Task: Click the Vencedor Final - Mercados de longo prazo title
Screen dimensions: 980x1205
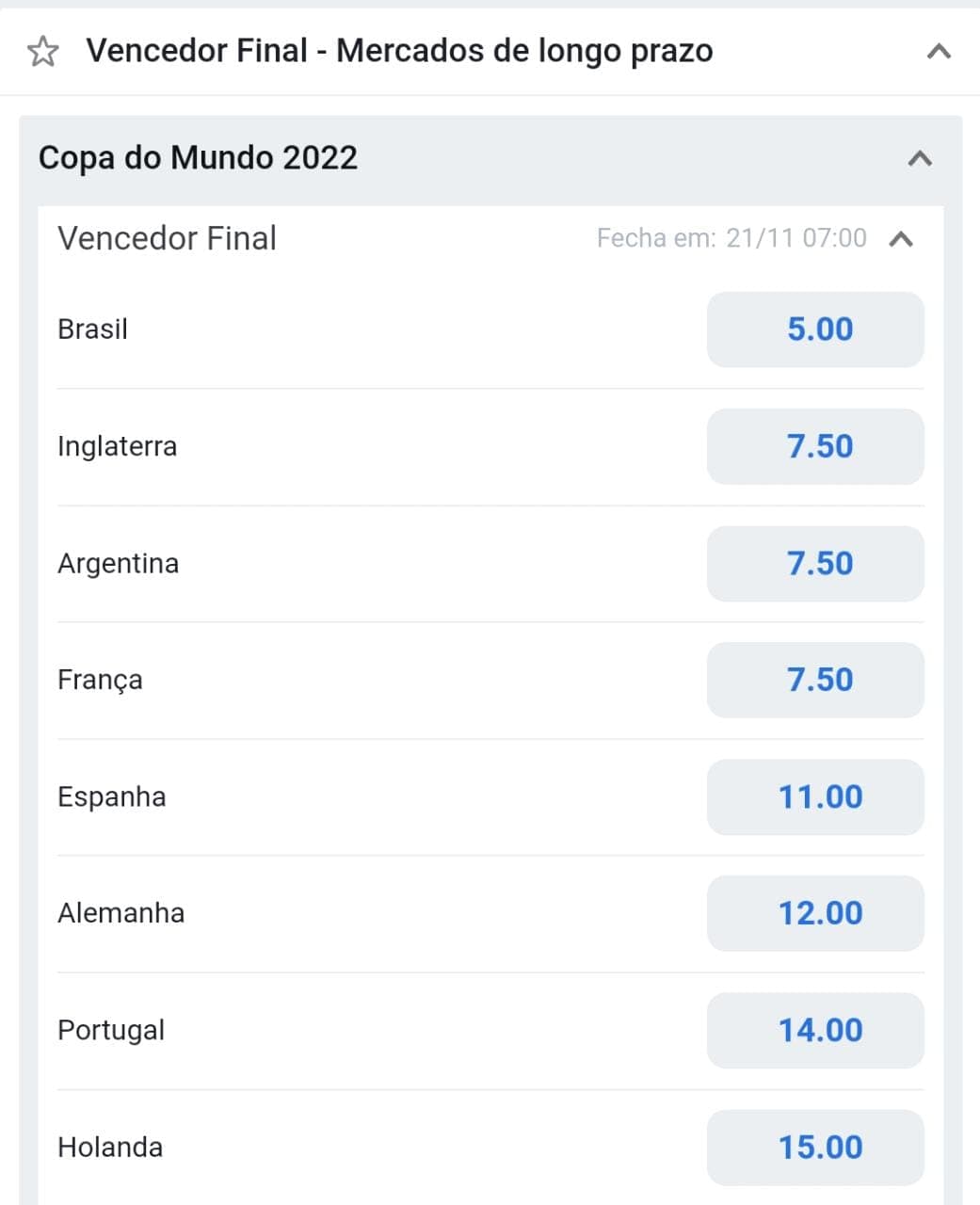Action: point(399,51)
